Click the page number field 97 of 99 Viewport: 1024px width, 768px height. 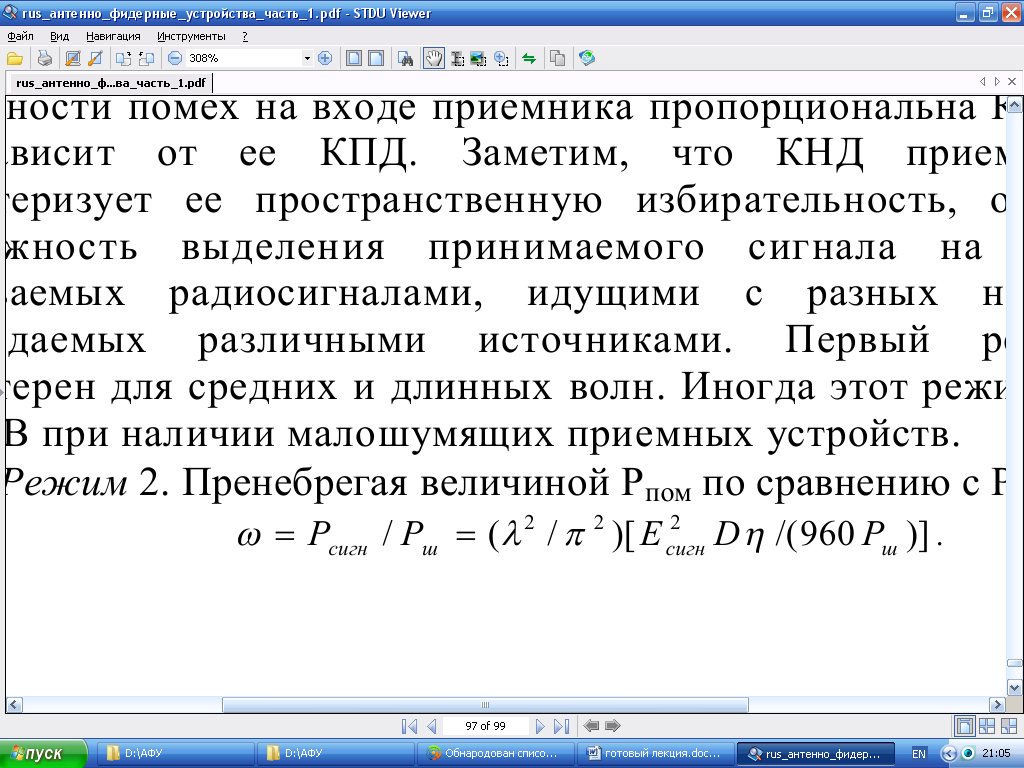pos(485,726)
